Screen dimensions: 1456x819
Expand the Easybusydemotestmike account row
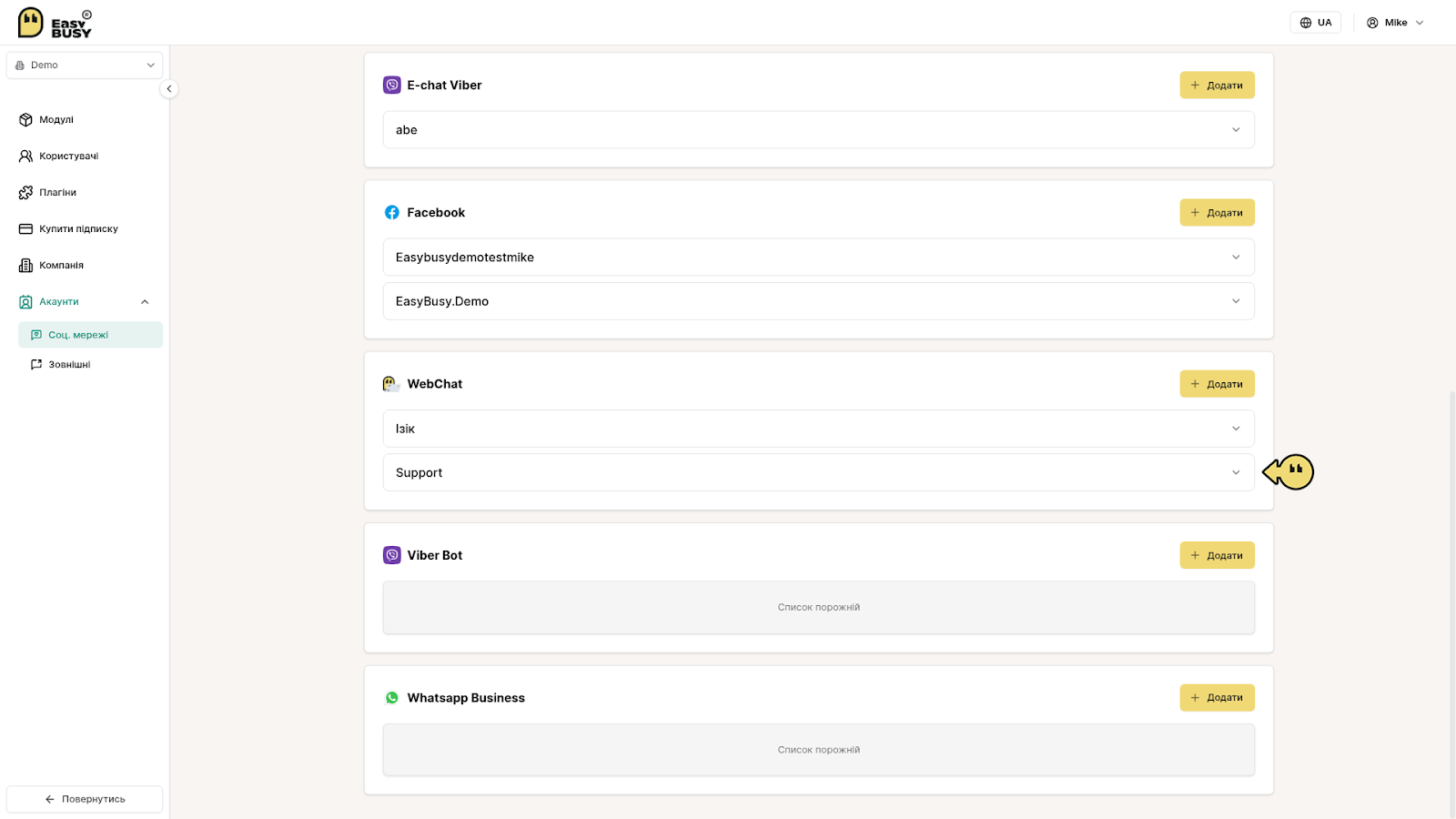(818, 258)
